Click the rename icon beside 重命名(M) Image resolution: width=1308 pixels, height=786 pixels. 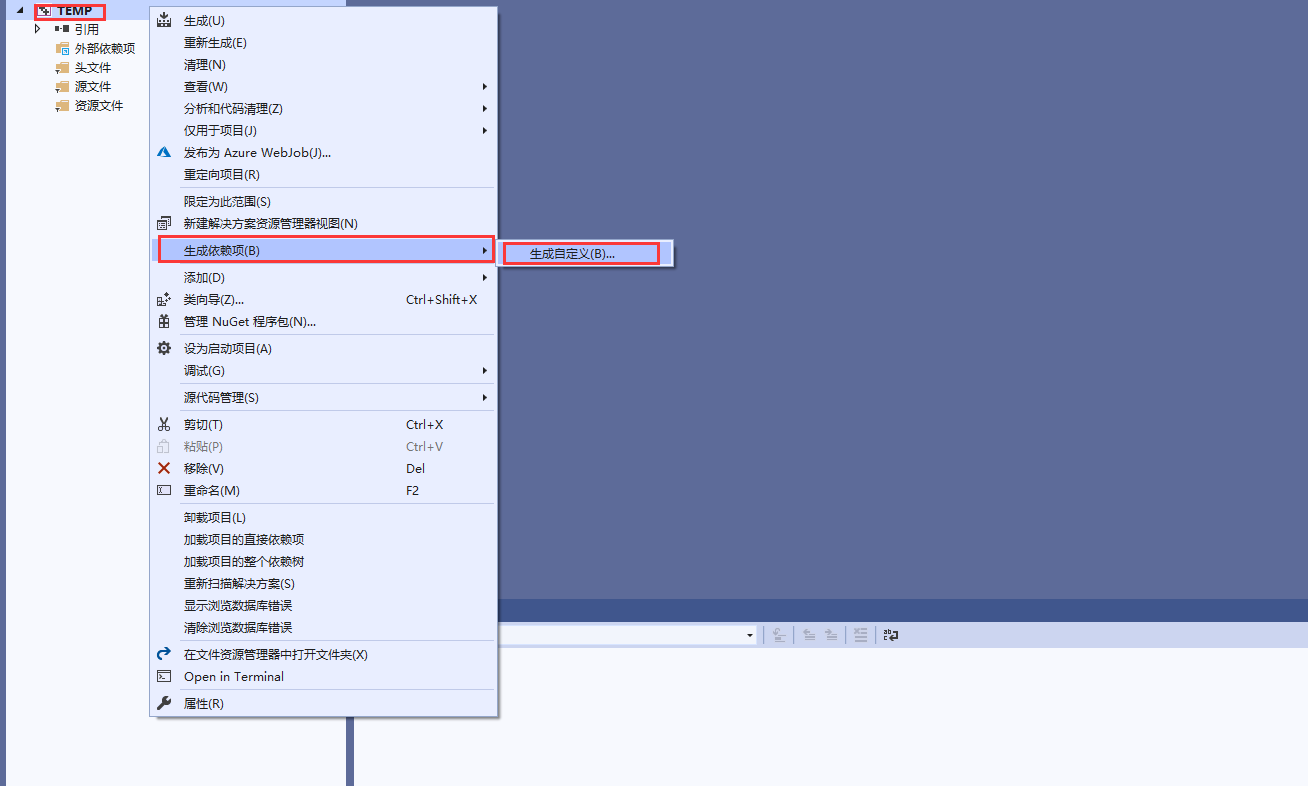tap(164, 490)
